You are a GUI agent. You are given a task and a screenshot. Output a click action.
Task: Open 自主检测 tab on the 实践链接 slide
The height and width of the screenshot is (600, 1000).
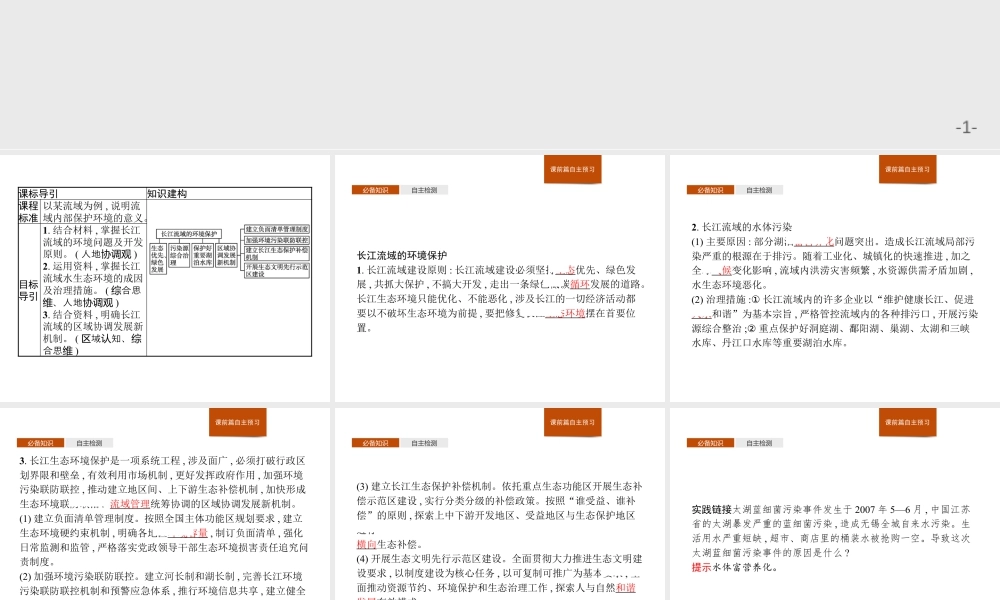pos(759,443)
